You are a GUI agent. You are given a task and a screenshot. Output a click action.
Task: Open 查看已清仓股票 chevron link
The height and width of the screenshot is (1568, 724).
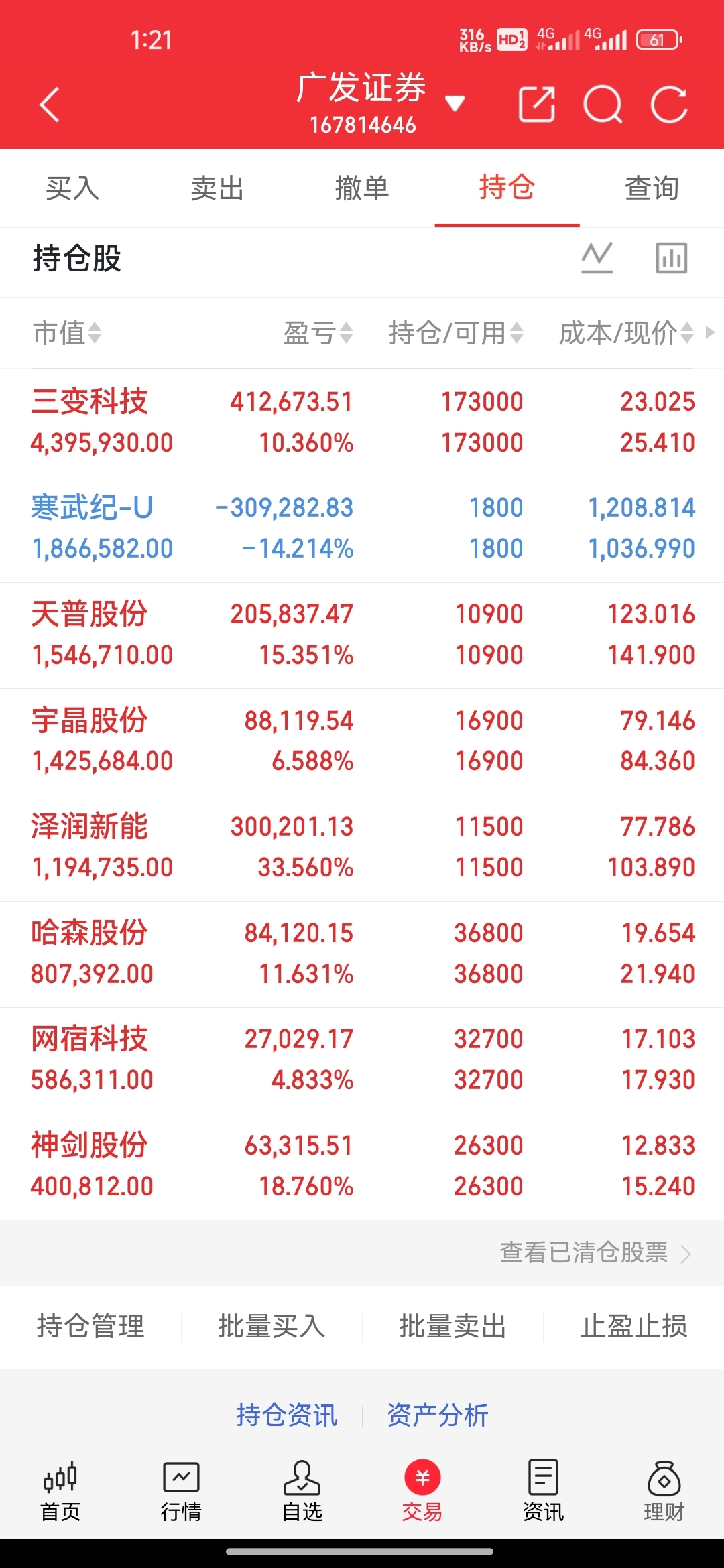coord(595,1252)
